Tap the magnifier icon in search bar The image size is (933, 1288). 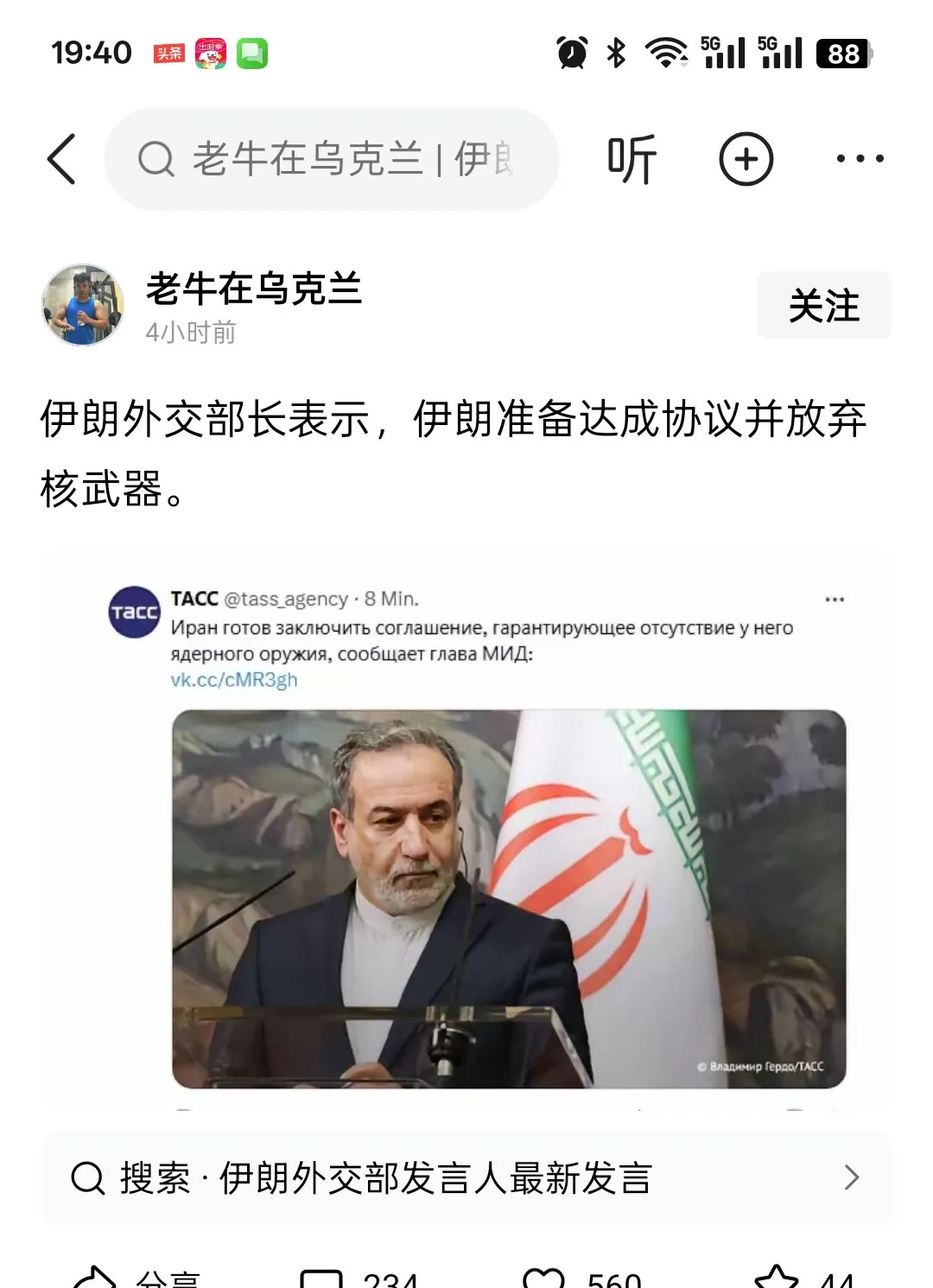click(x=156, y=159)
